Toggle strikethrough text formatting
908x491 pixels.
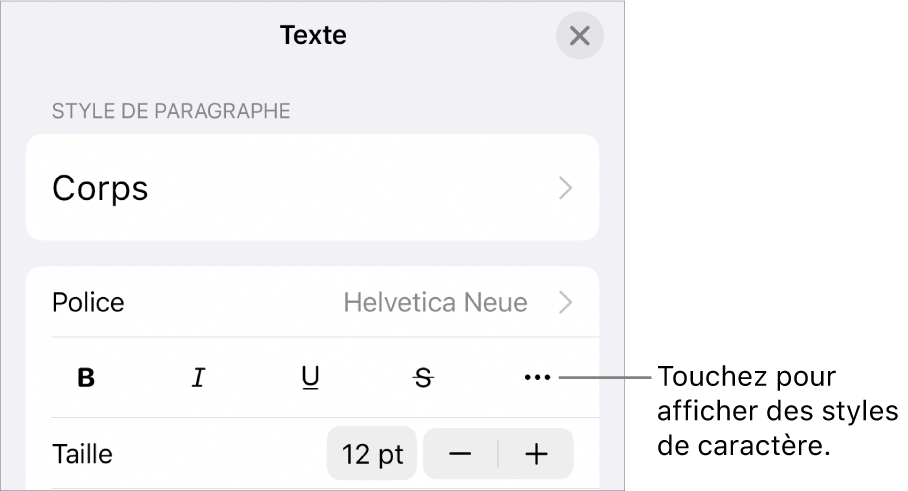(424, 378)
